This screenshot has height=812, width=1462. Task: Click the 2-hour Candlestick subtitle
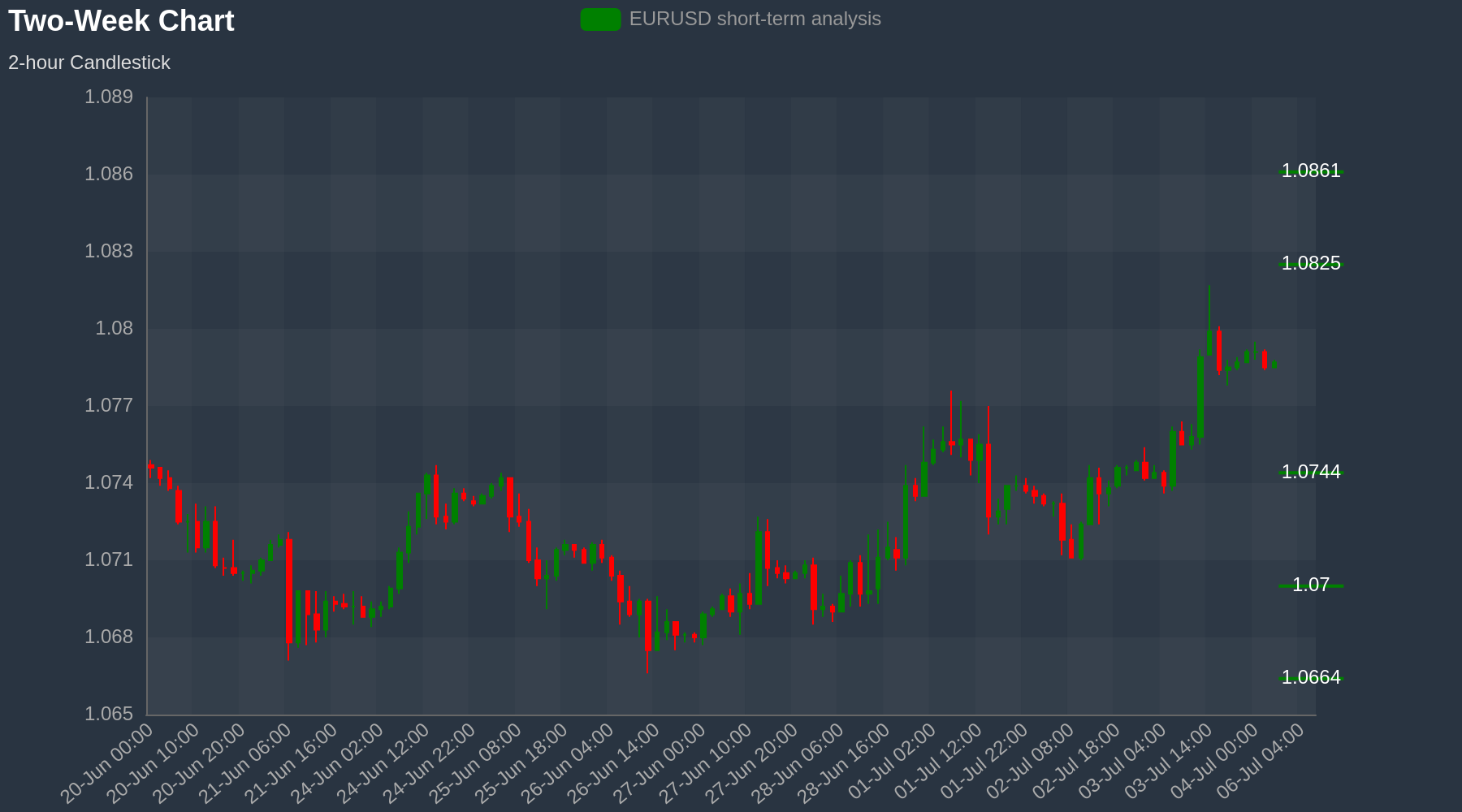point(89,63)
